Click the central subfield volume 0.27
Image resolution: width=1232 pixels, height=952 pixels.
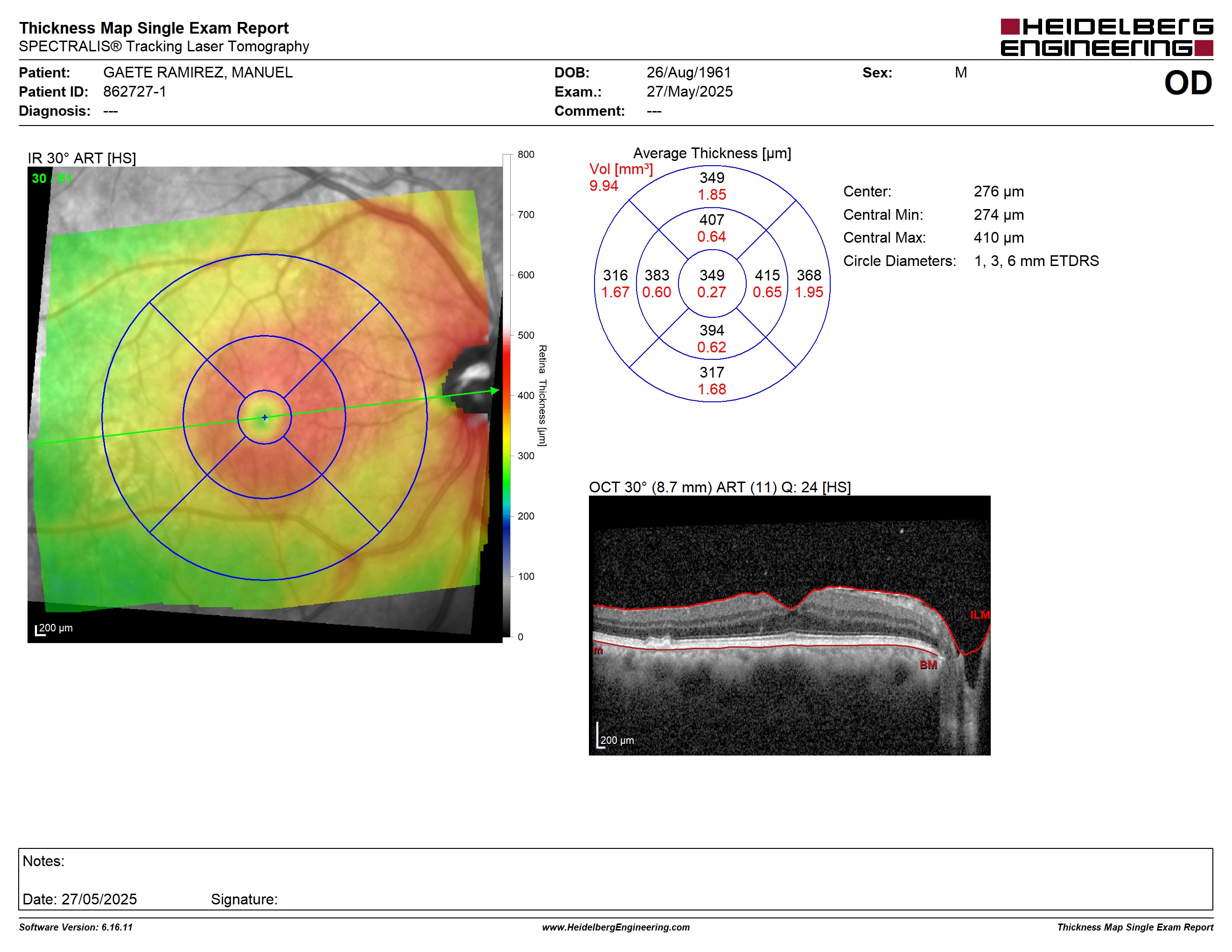(712, 292)
